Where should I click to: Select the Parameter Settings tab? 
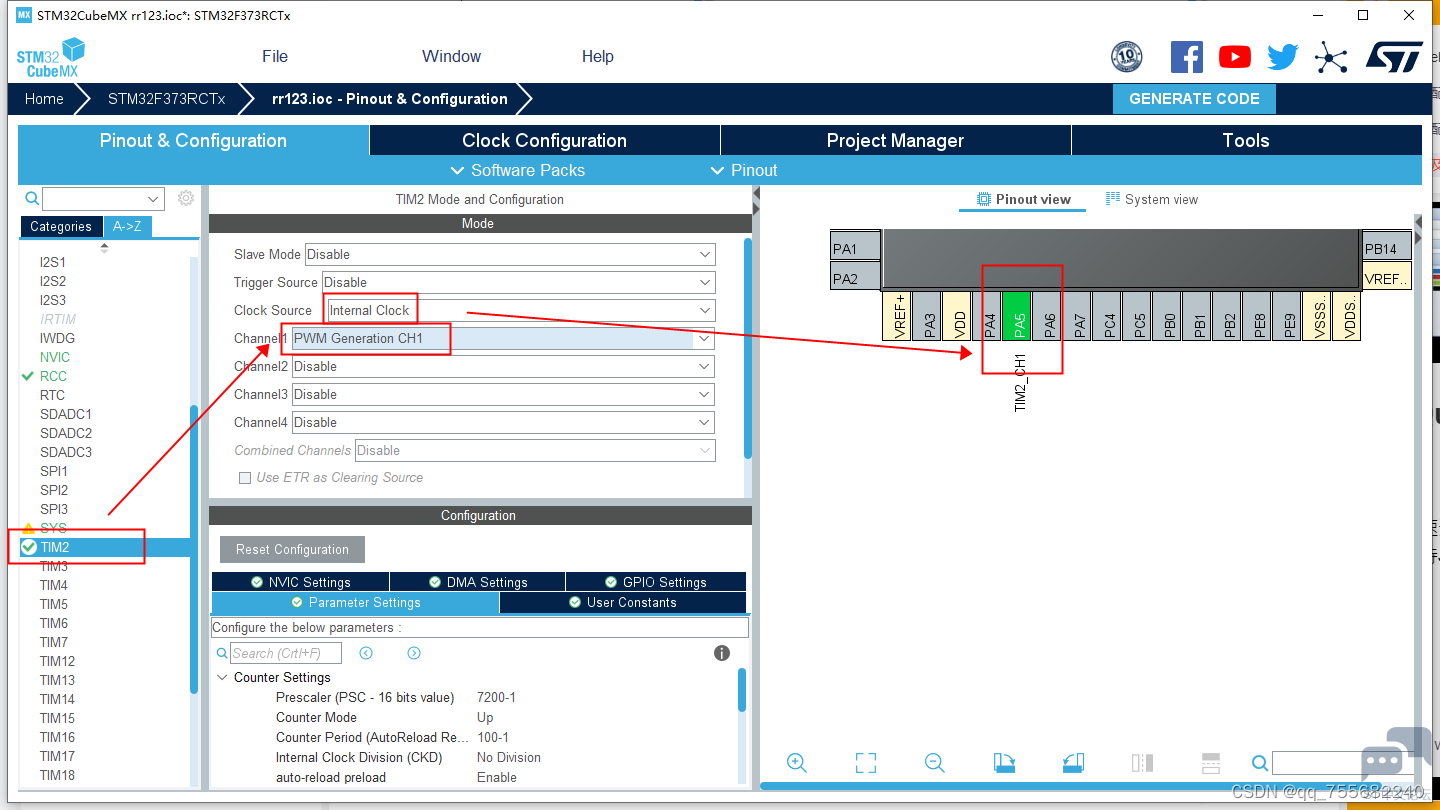tap(355, 603)
